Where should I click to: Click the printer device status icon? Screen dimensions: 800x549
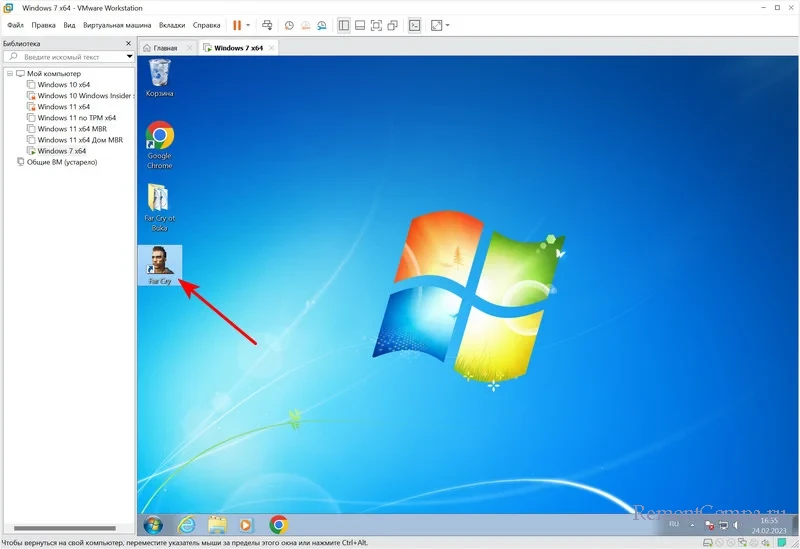(753, 543)
